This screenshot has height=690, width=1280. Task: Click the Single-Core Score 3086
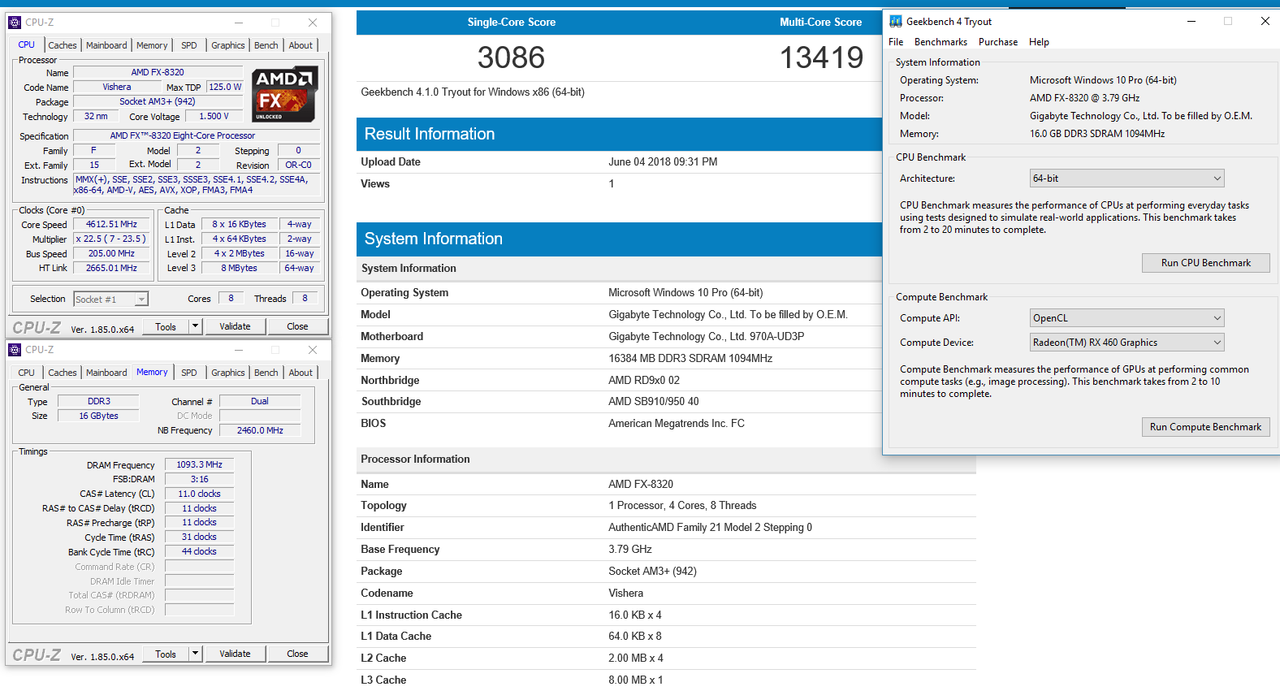(511, 57)
